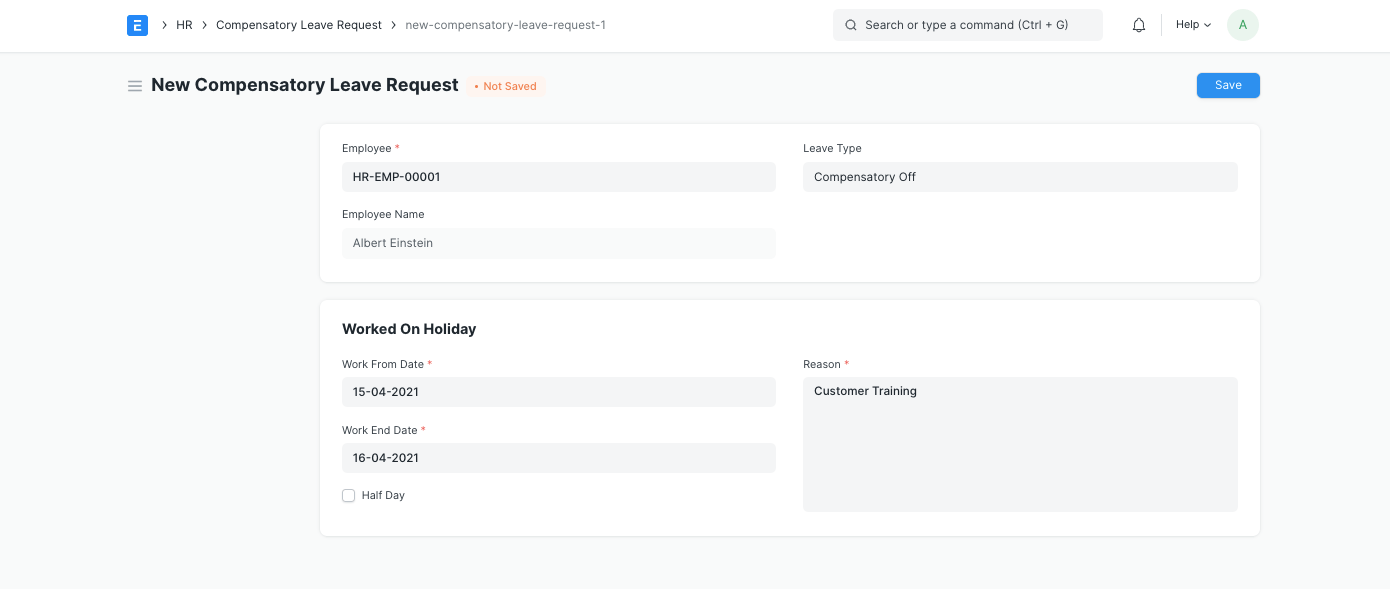Click the search magnifier icon
Image resolution: width=1390 pixels, height=589 pixels.
[851, 25]
